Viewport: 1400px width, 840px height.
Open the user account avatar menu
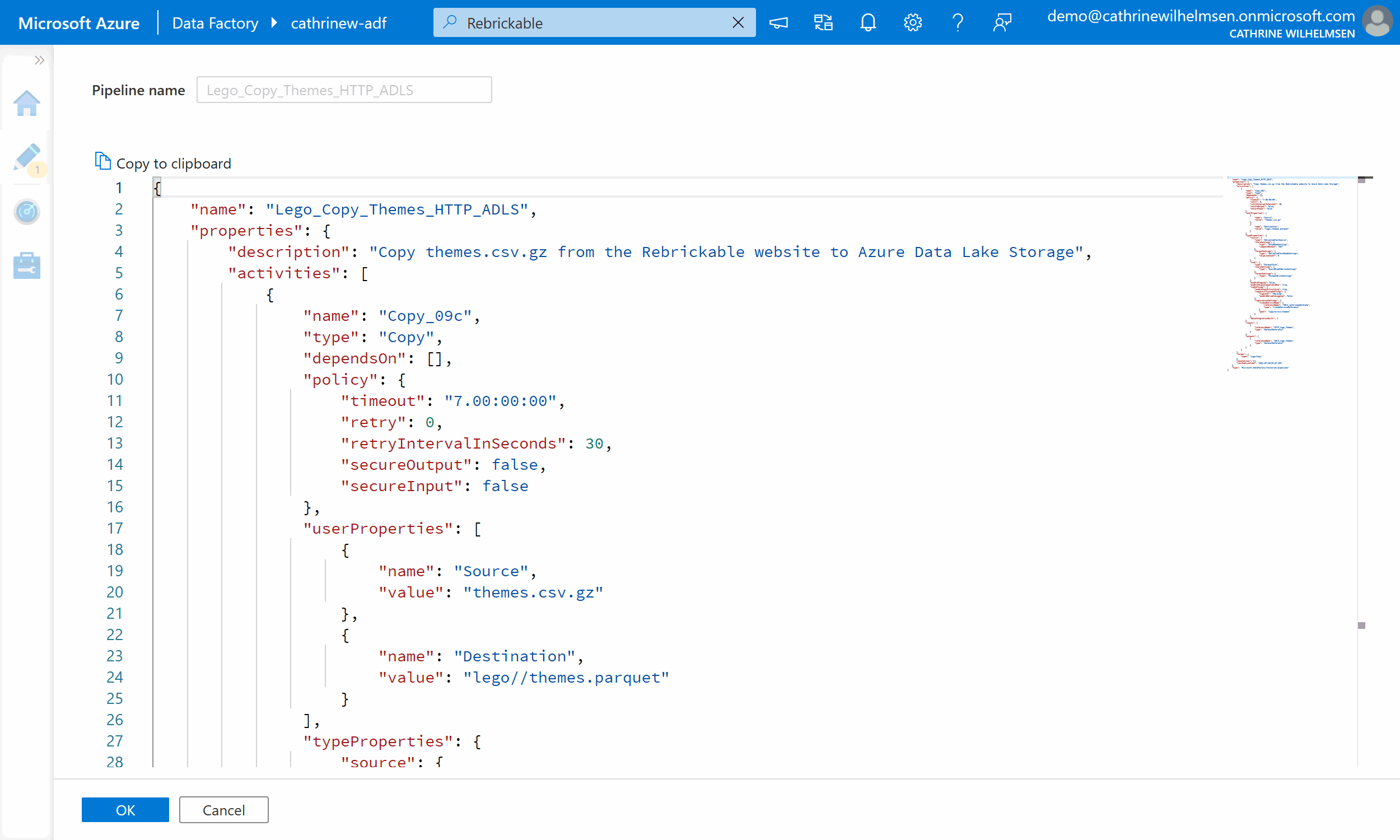1377,21
